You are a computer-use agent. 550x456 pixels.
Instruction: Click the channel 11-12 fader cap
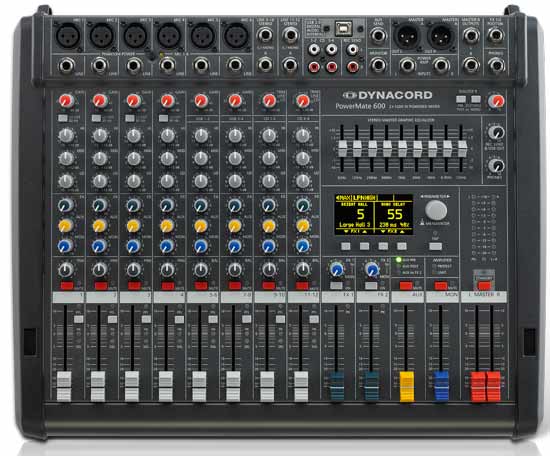[x=301, y=386]
